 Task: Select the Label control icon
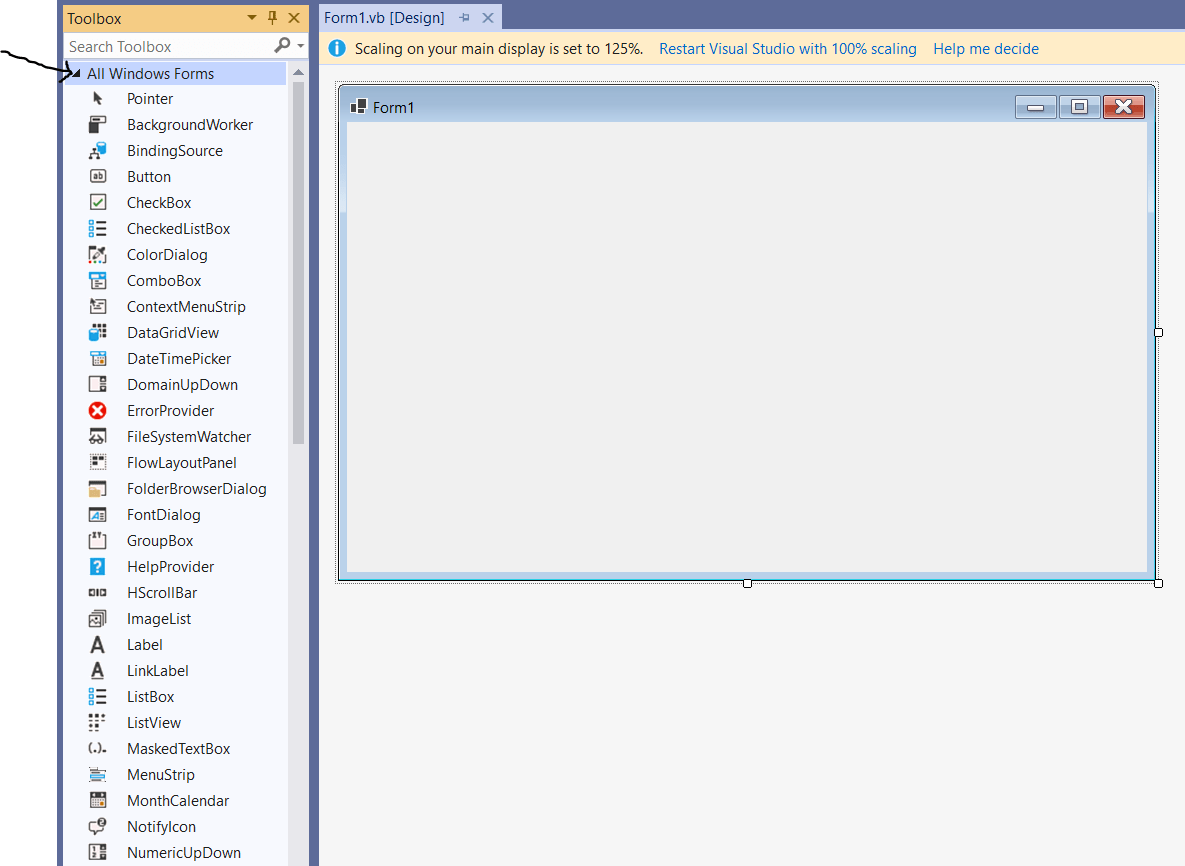pyautogui.click(x=97, y=645)
